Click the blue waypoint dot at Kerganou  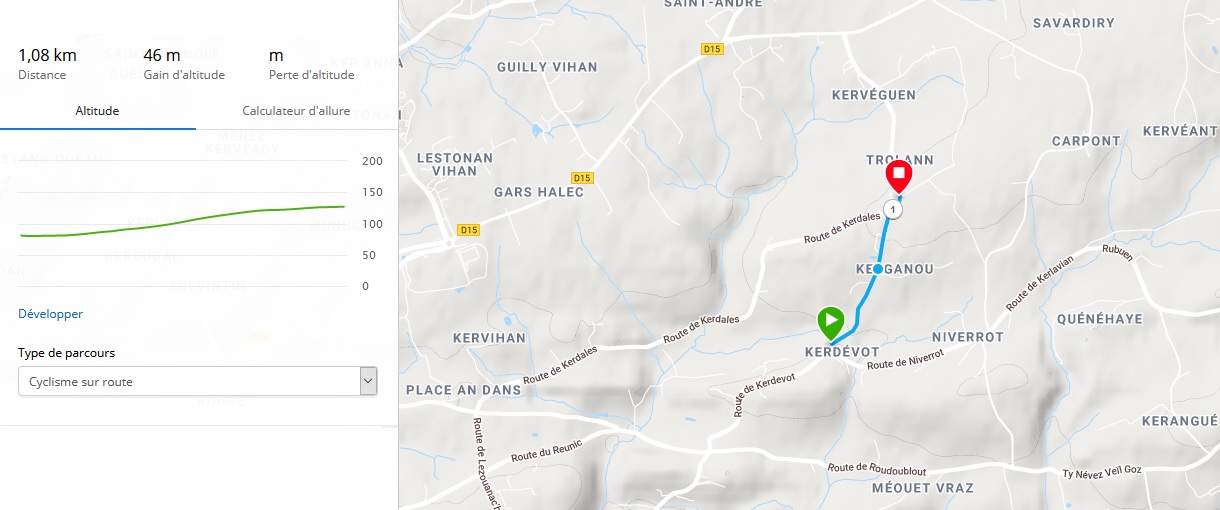click(x=877, y=269)
